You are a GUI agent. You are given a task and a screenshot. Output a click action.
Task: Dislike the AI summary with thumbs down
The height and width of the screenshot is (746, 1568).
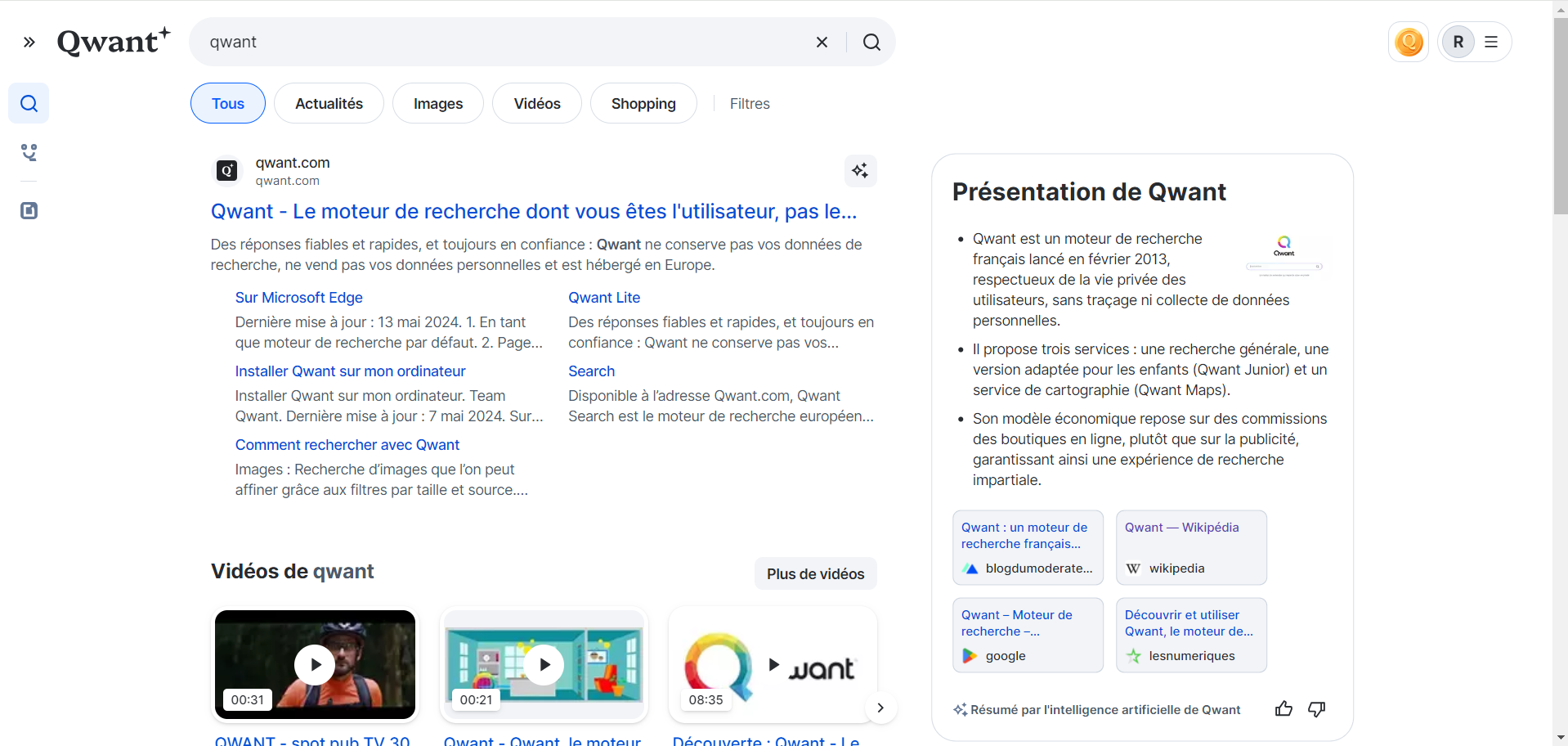1316,709
